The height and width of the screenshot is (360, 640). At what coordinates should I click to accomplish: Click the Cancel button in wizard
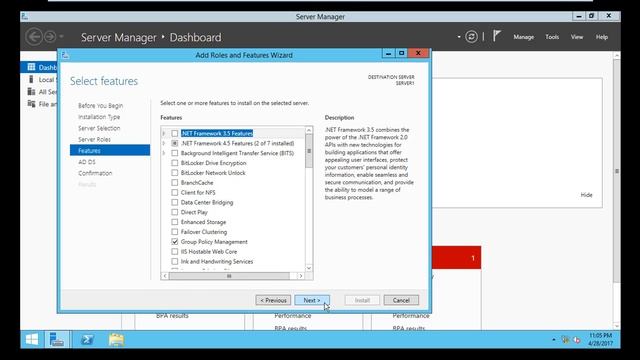(401, 300)
